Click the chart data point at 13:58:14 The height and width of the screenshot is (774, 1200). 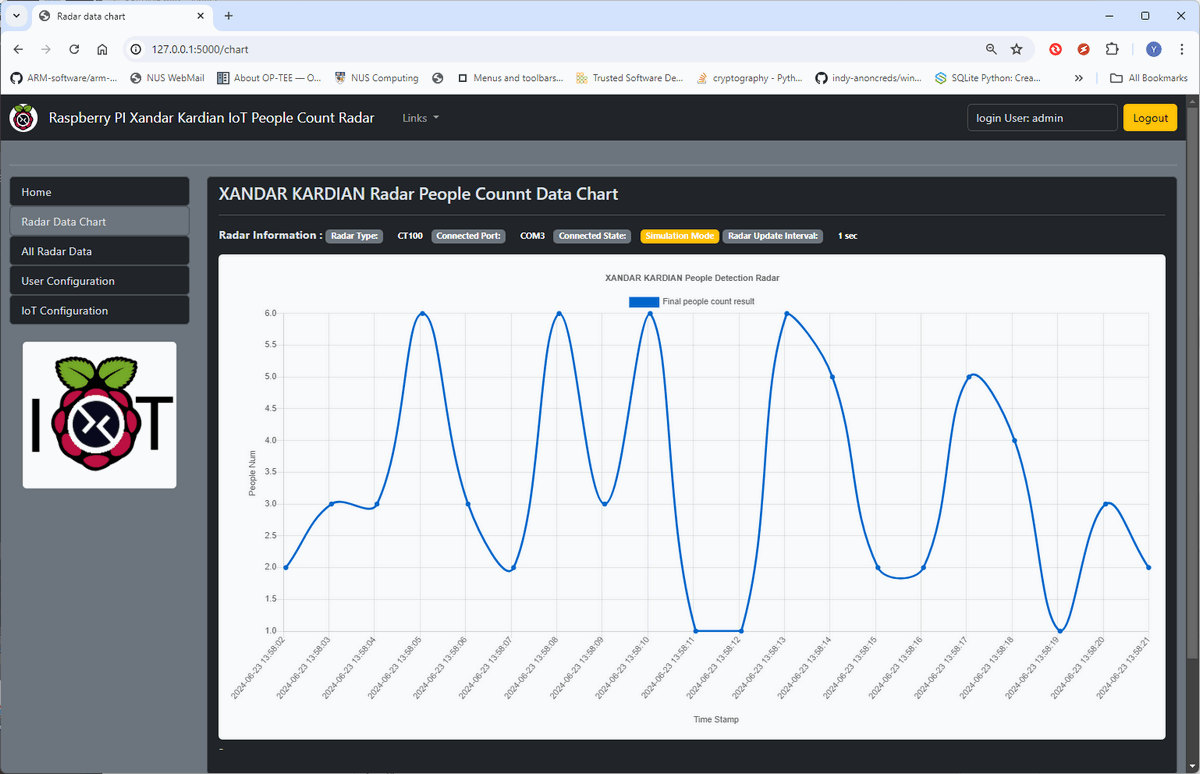832,377
